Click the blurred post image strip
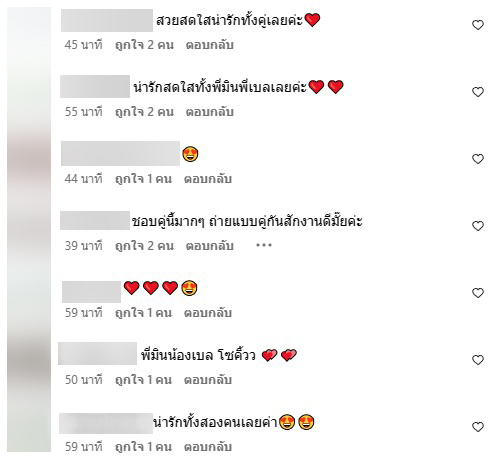This screenshot has width=495, height=467. tap(29, 229)
